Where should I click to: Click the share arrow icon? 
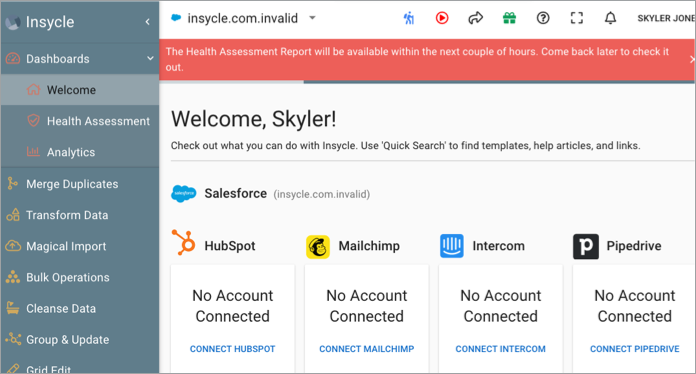475,18
